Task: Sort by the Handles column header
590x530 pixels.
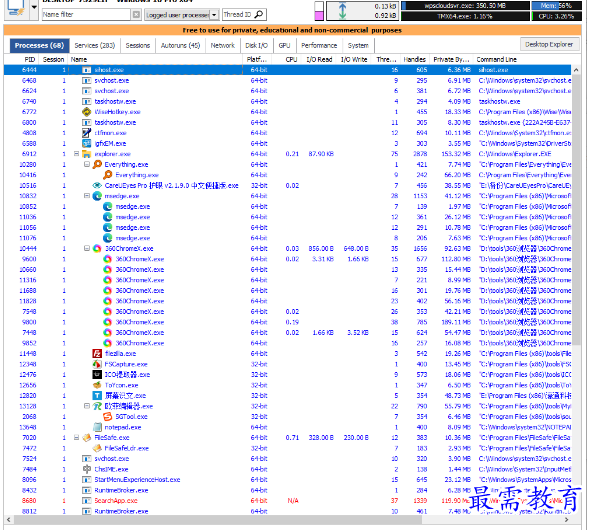Action: tap(414, 59)
